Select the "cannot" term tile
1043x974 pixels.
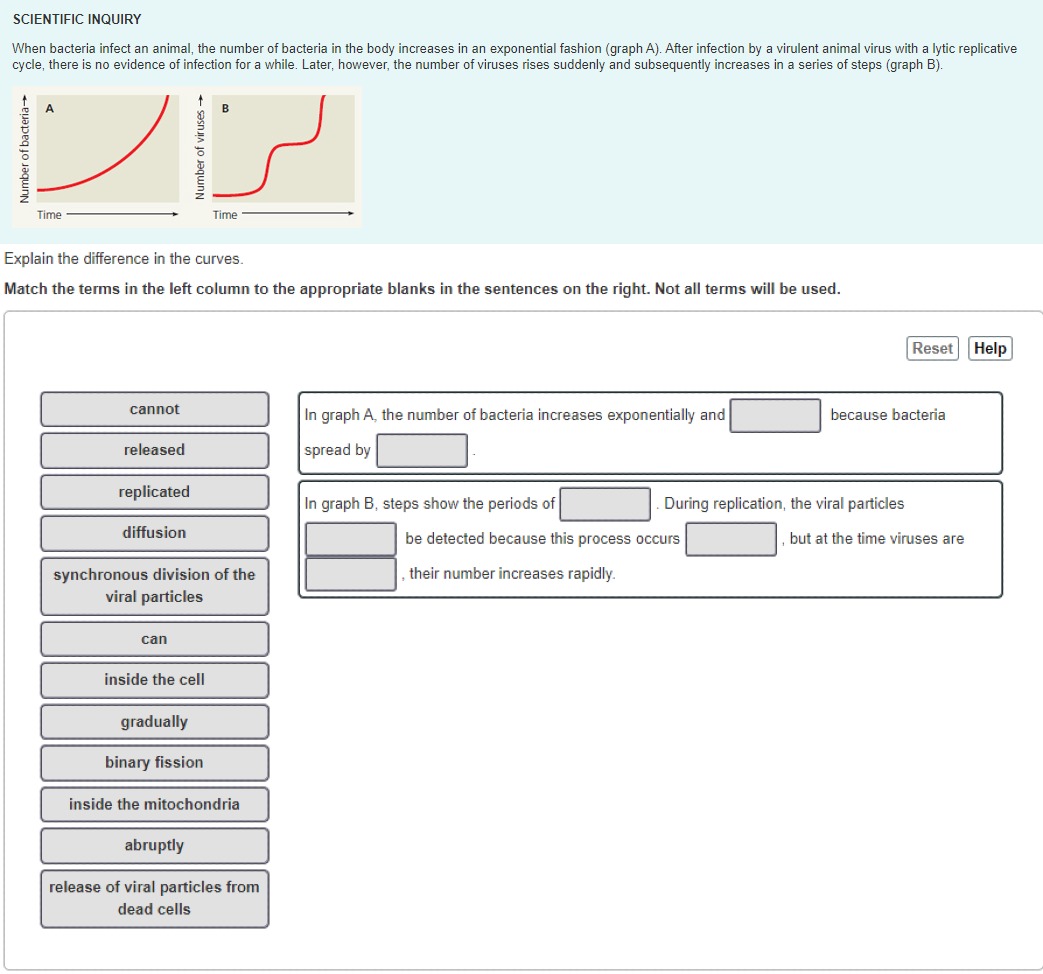tap(154, 409)
